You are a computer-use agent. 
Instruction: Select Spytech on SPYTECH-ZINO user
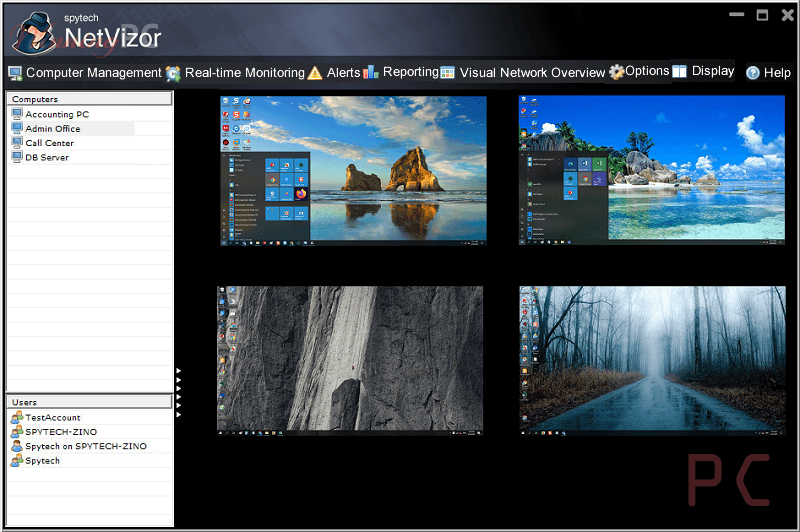click(90, 446)
